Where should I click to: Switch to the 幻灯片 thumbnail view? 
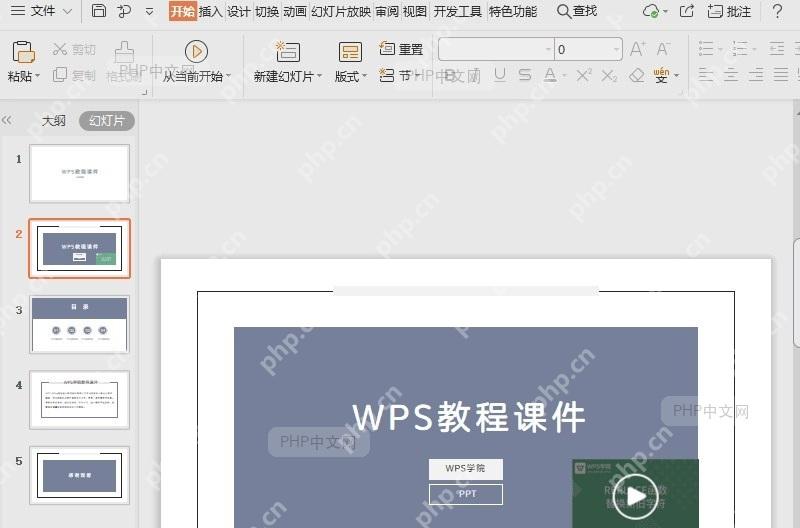pyautogui.click(x=107, y=121)
